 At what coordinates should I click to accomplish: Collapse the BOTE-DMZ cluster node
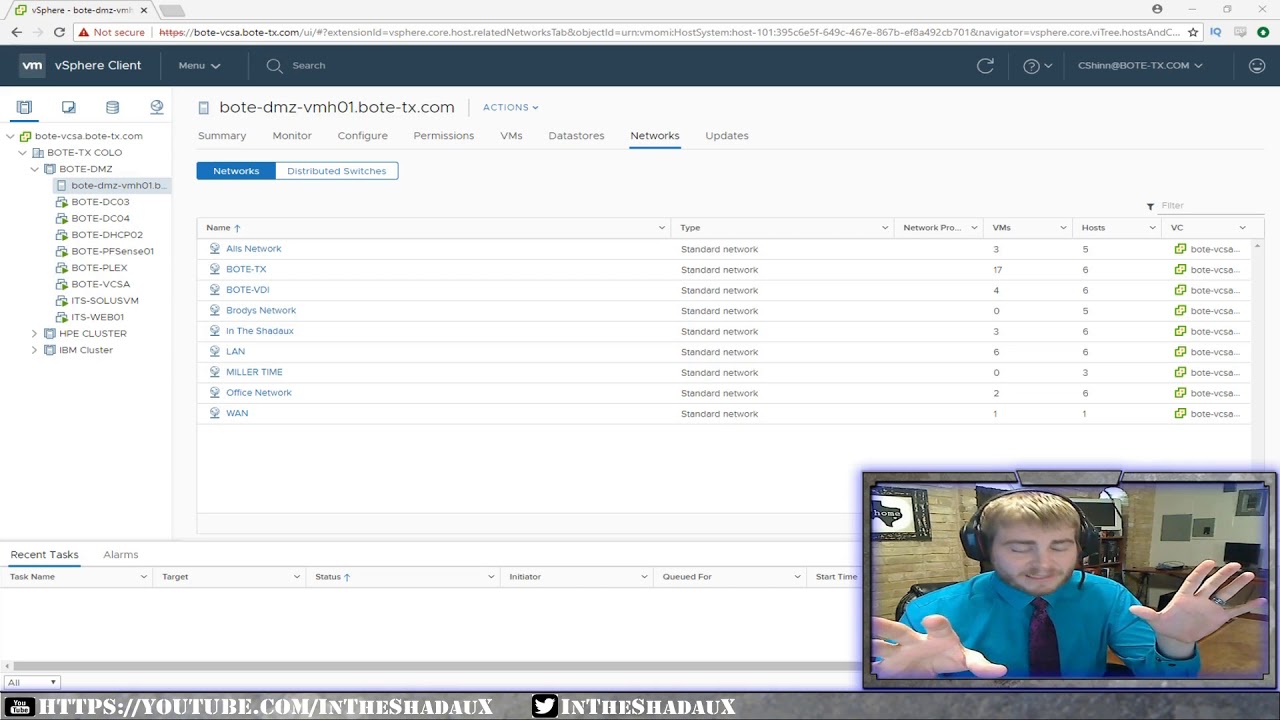34,169
